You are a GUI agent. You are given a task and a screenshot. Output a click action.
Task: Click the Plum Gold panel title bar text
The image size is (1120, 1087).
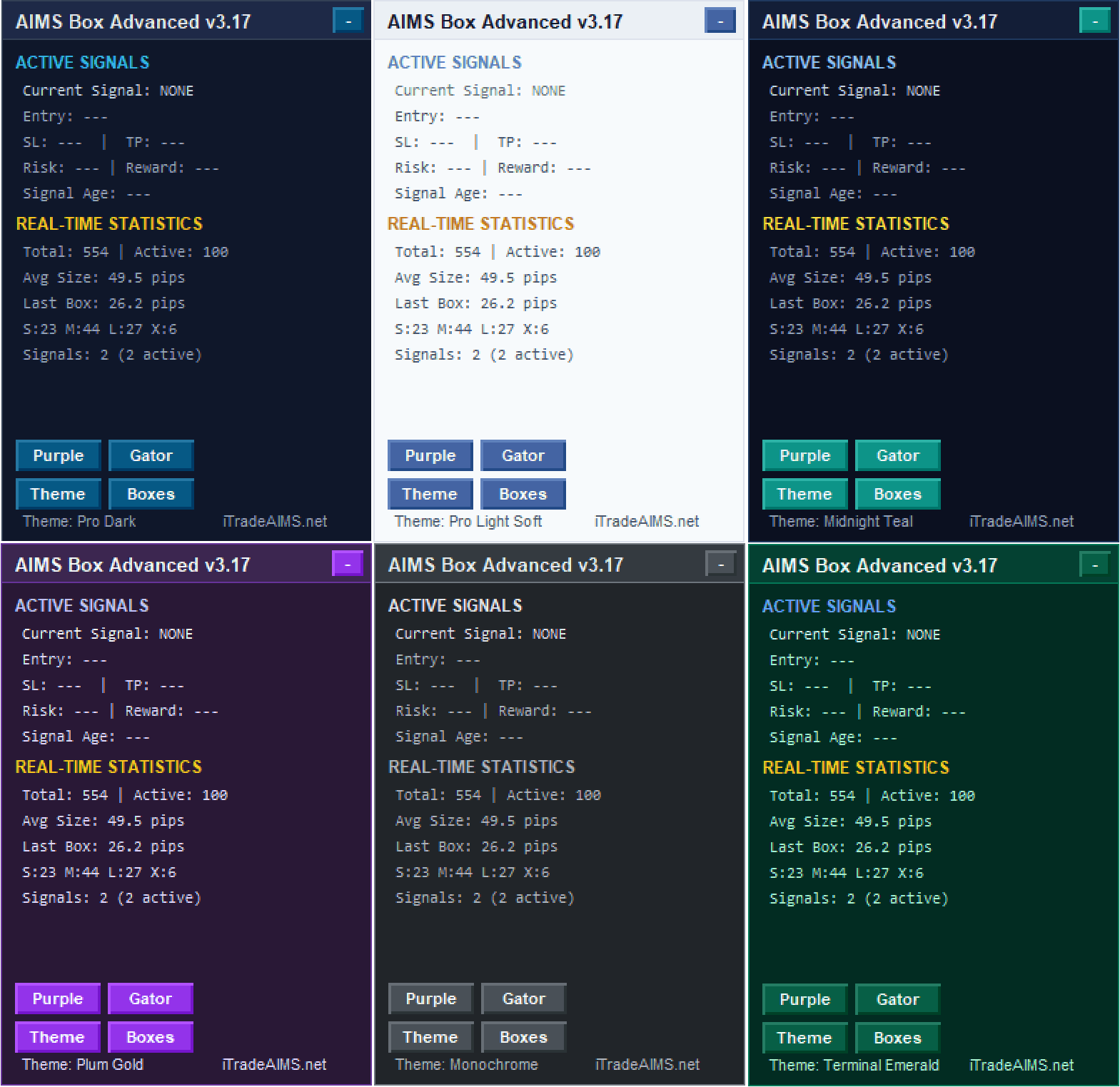(x=133, y=565)
